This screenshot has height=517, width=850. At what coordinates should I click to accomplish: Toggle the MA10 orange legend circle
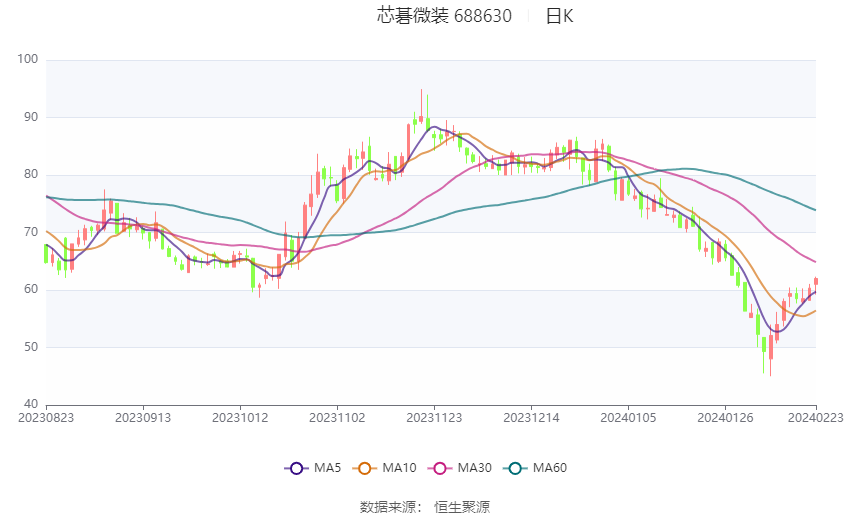[365, 468]
